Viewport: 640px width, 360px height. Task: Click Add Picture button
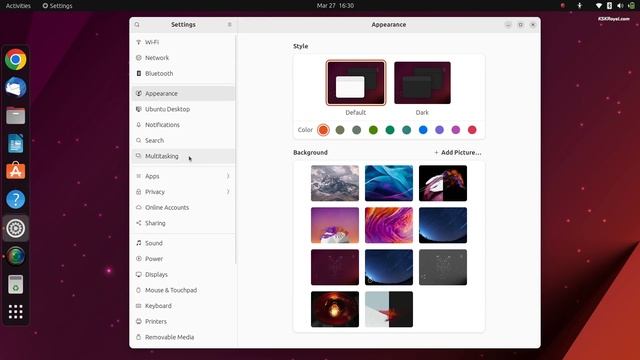click(x=458, y=152)
